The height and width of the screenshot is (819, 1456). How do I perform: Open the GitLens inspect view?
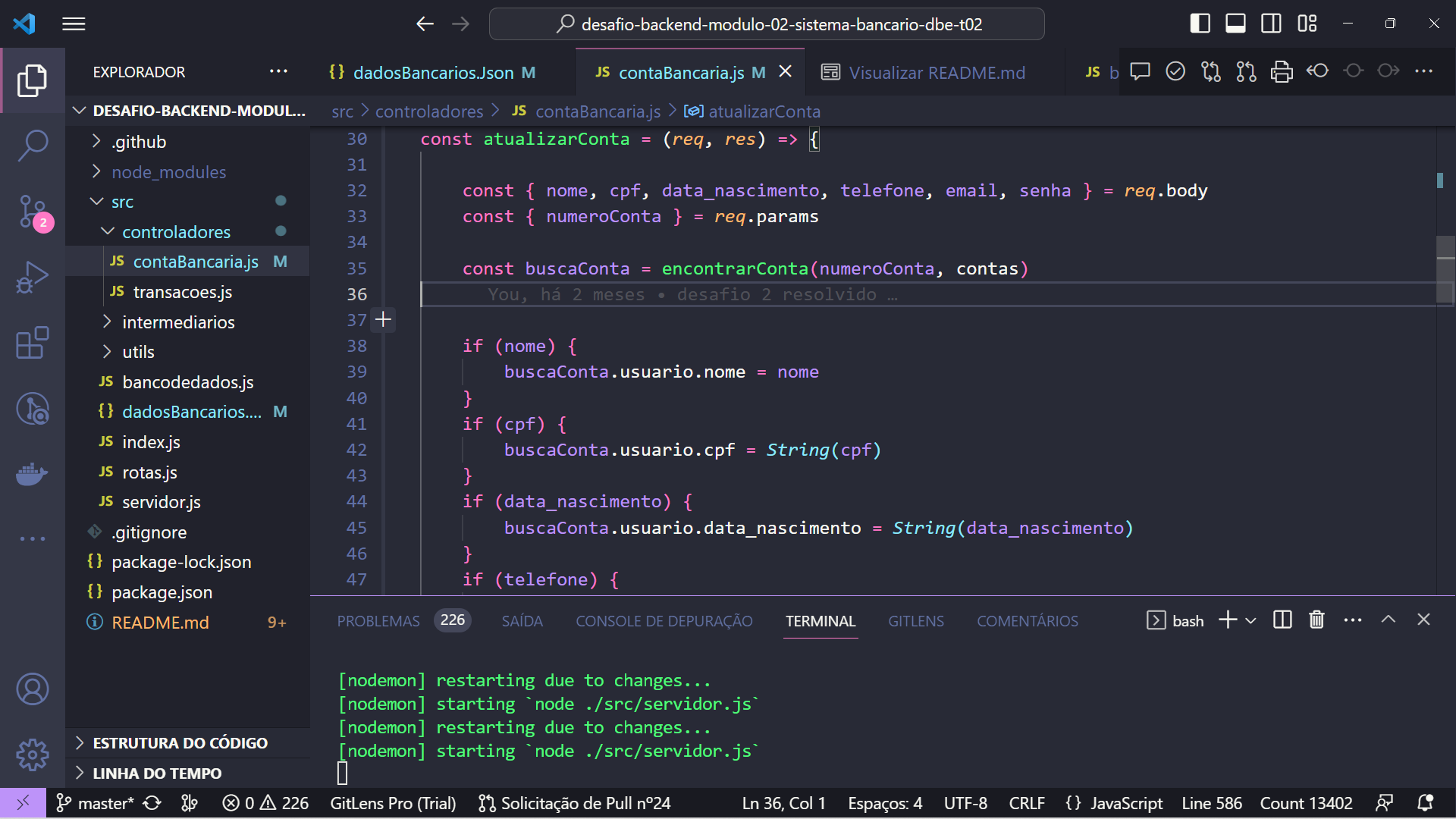(x=33, y=409)
